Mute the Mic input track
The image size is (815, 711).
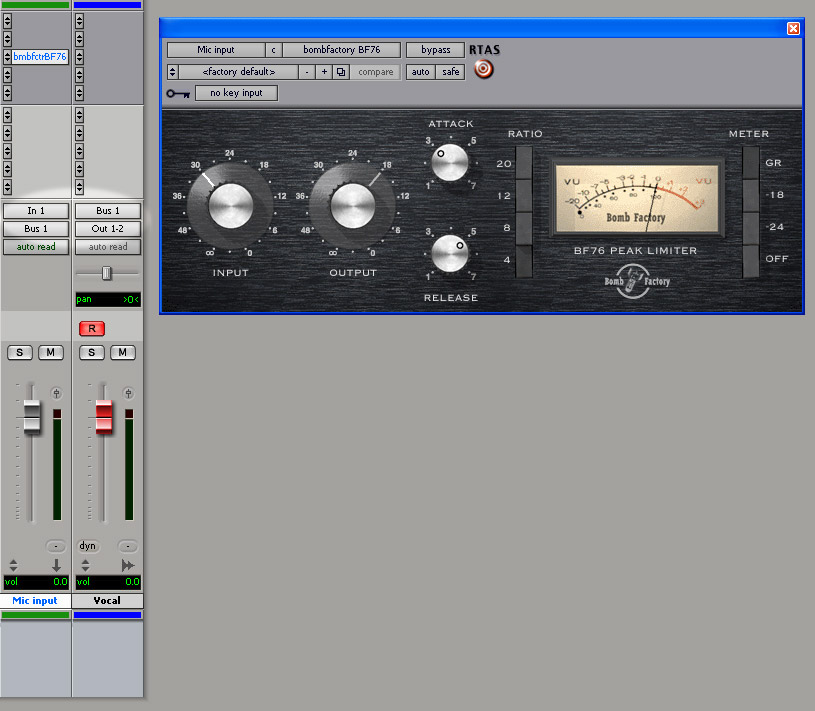click(x=52, y=352)
